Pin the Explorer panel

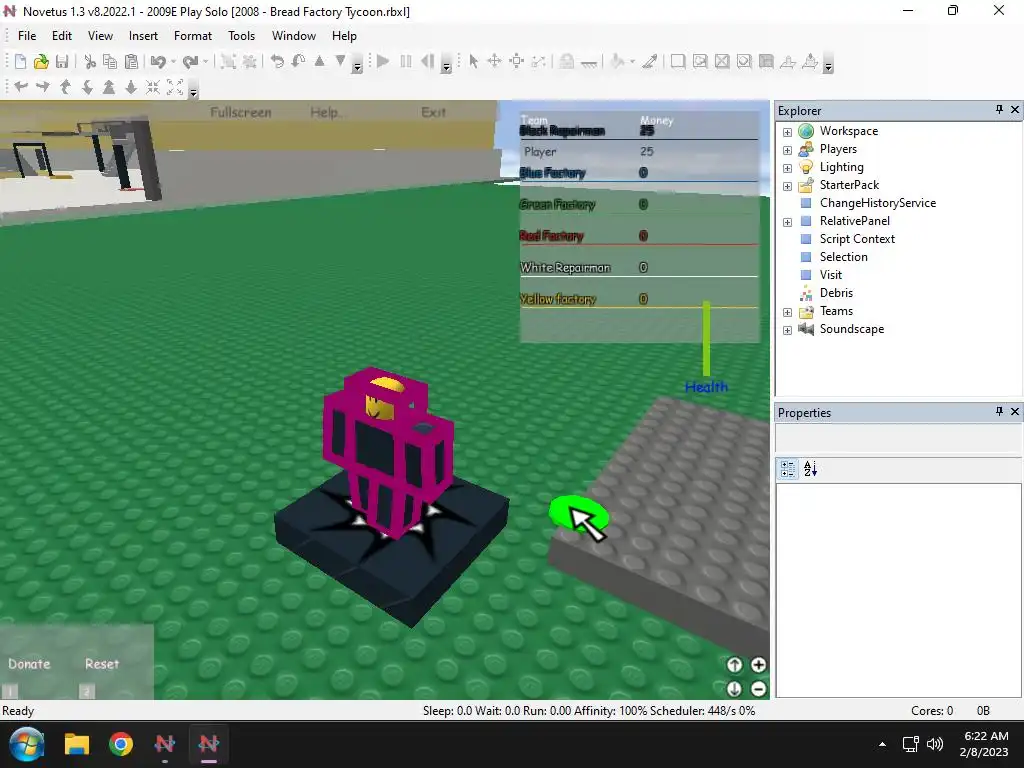pos(999,110)
